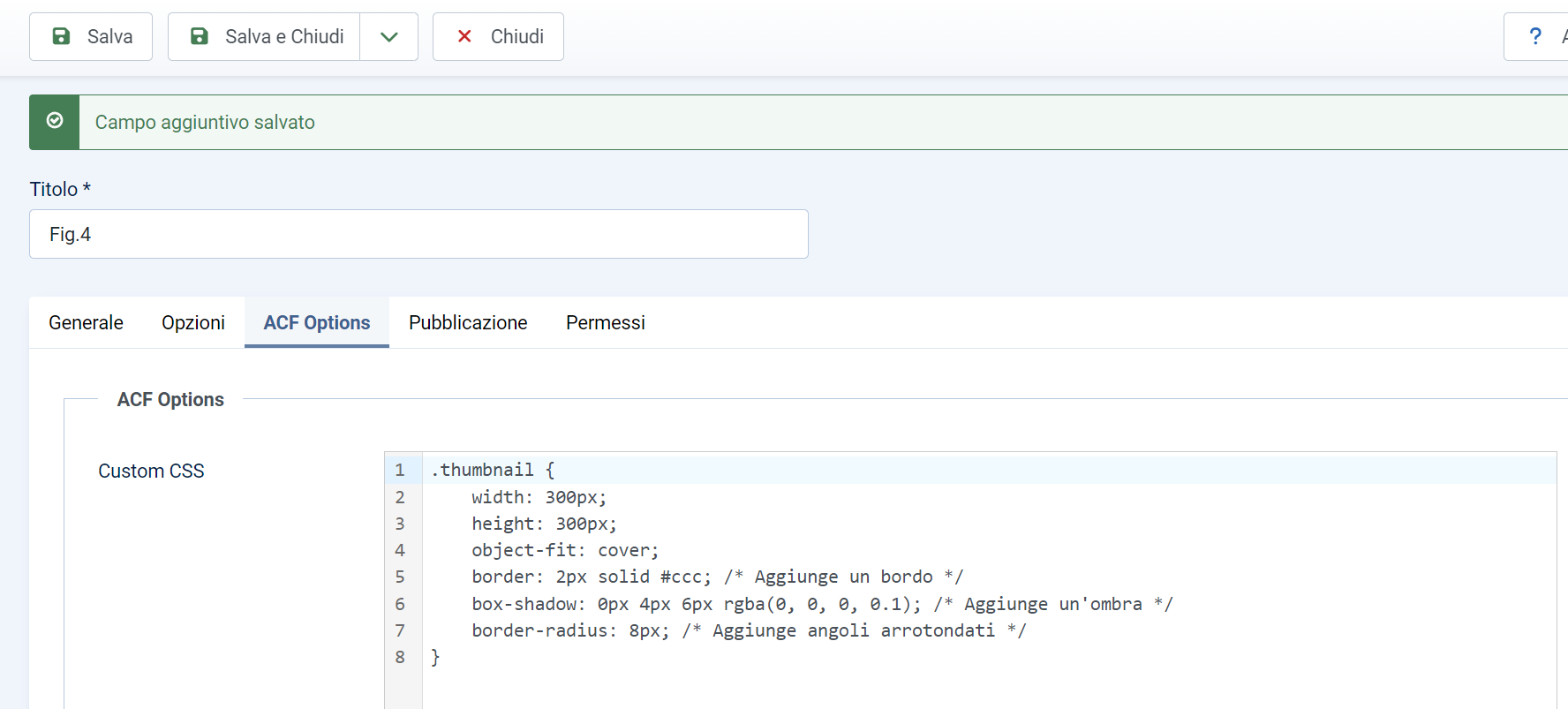Click the Chiudi button
Viewport: 1568px width, 709px height.
[498, 36]
